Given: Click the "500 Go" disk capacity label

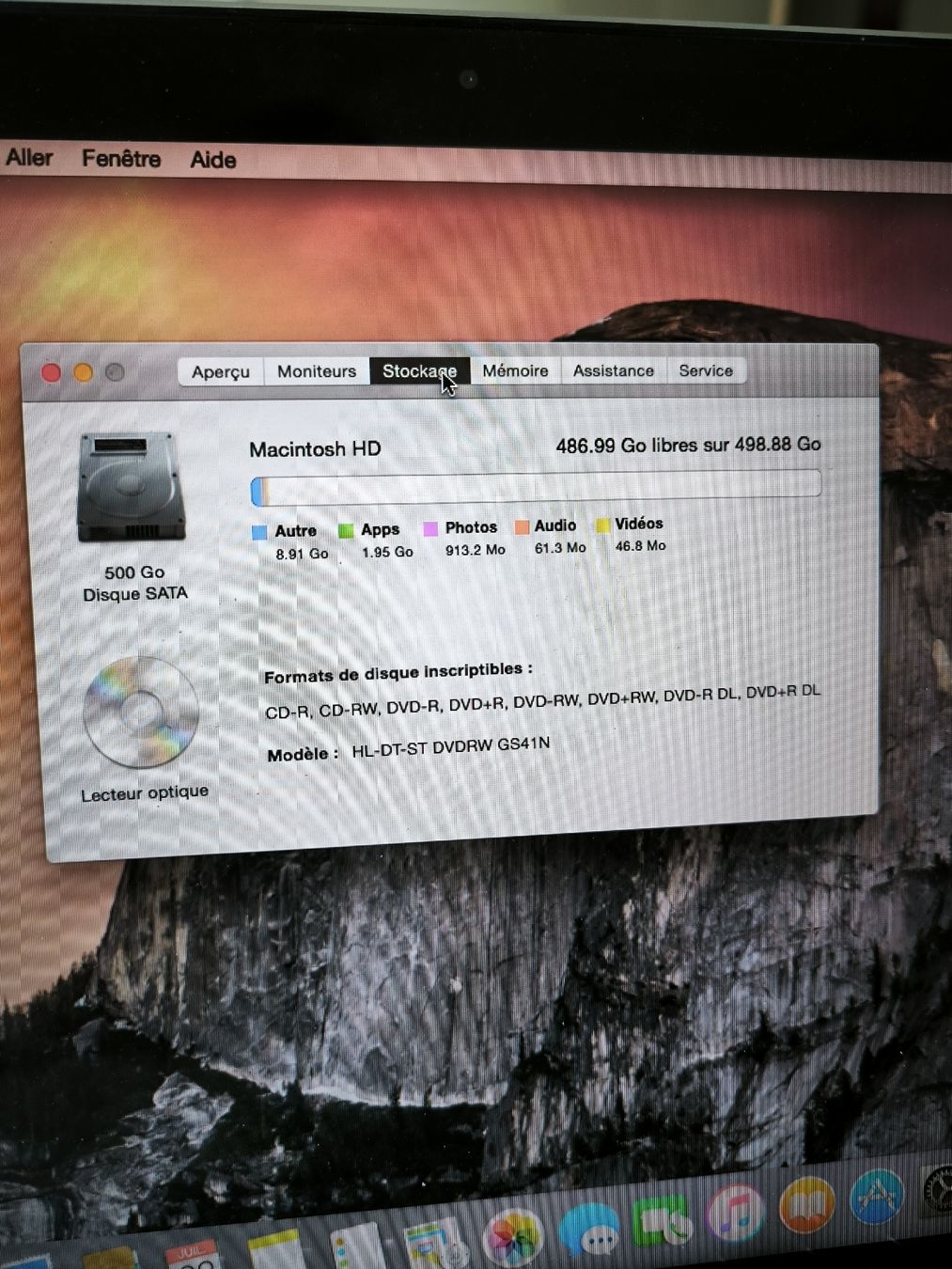Looking at the screenshot, I should click(x=134, y=572).
